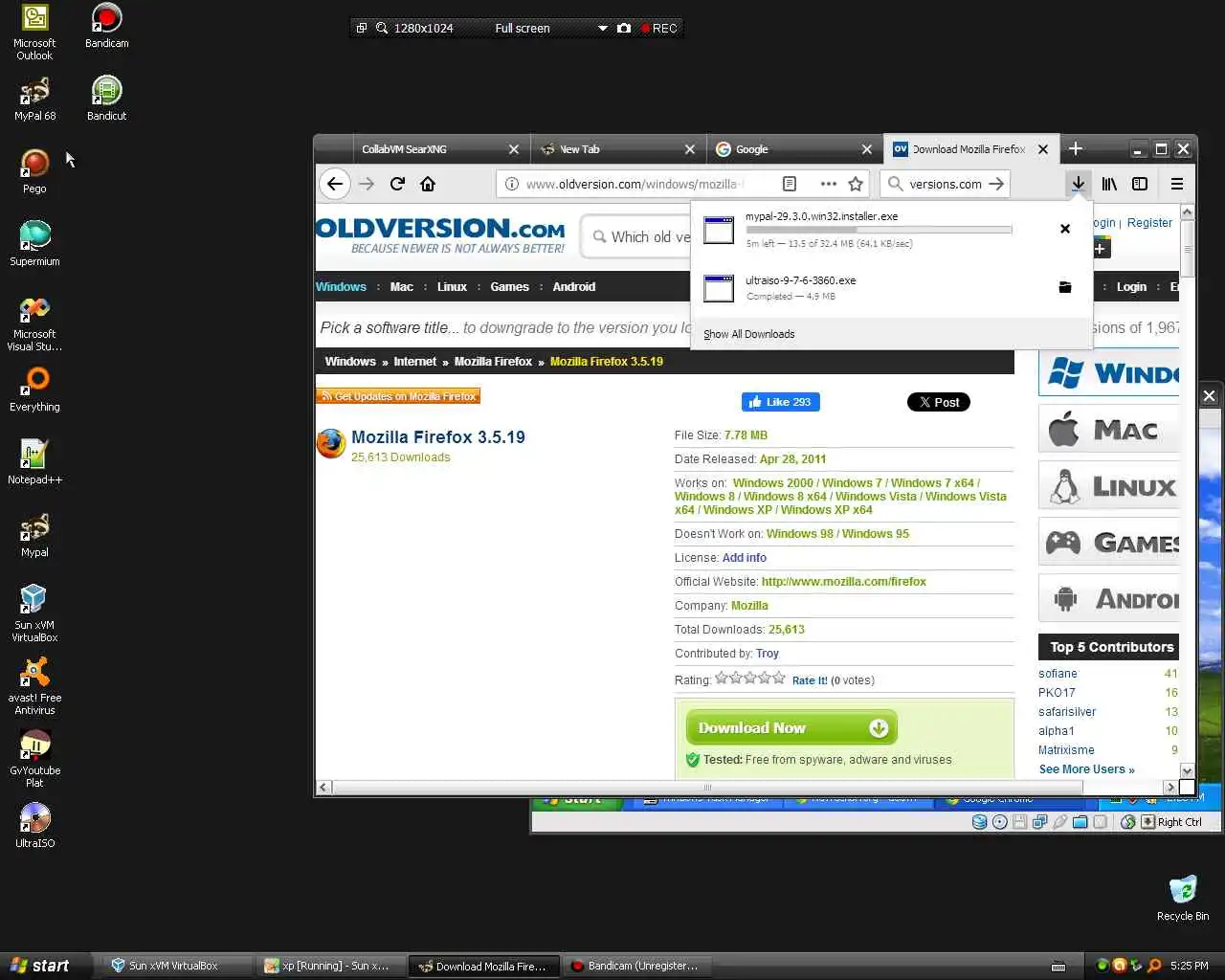Switch to the CollabVM SearXNG tab
The image size is (1225, 980).
coord(431,149)
